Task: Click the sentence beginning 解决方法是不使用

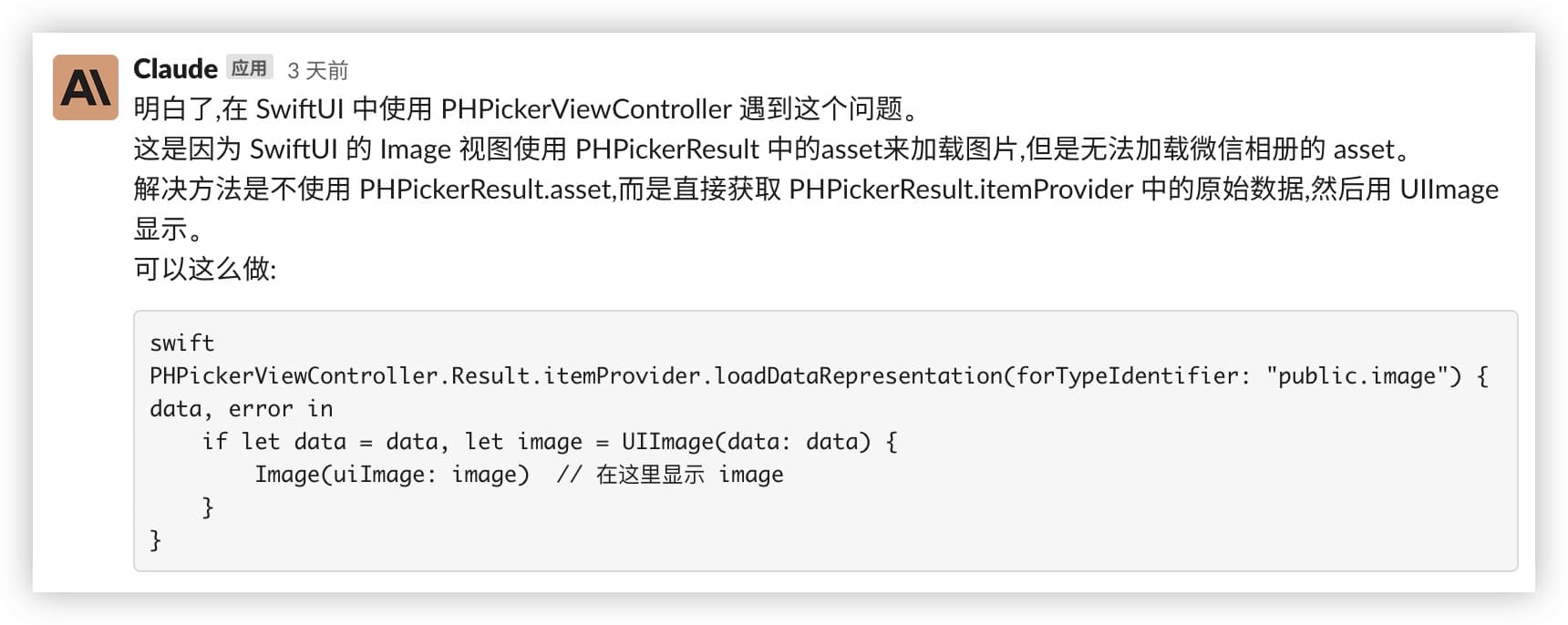Action: [816, 190]
